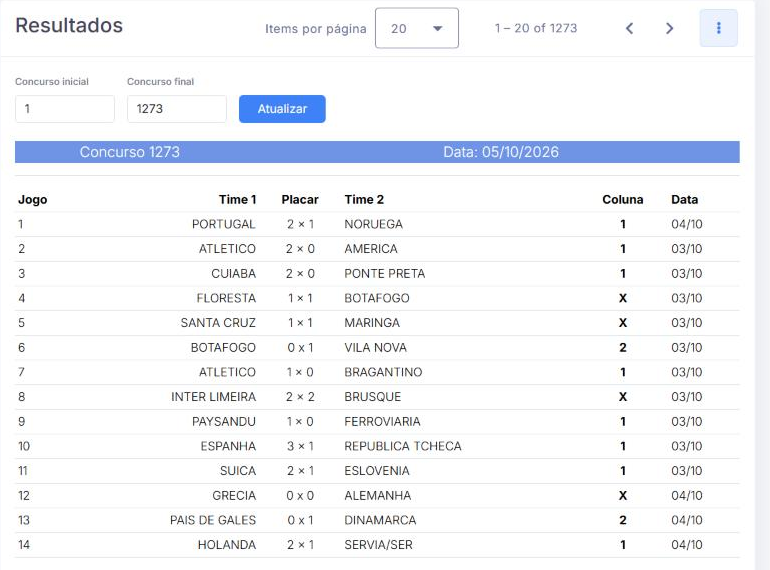Click the Atualizar button
This screenshot has width=770, height=570.
tap(282, 109)
